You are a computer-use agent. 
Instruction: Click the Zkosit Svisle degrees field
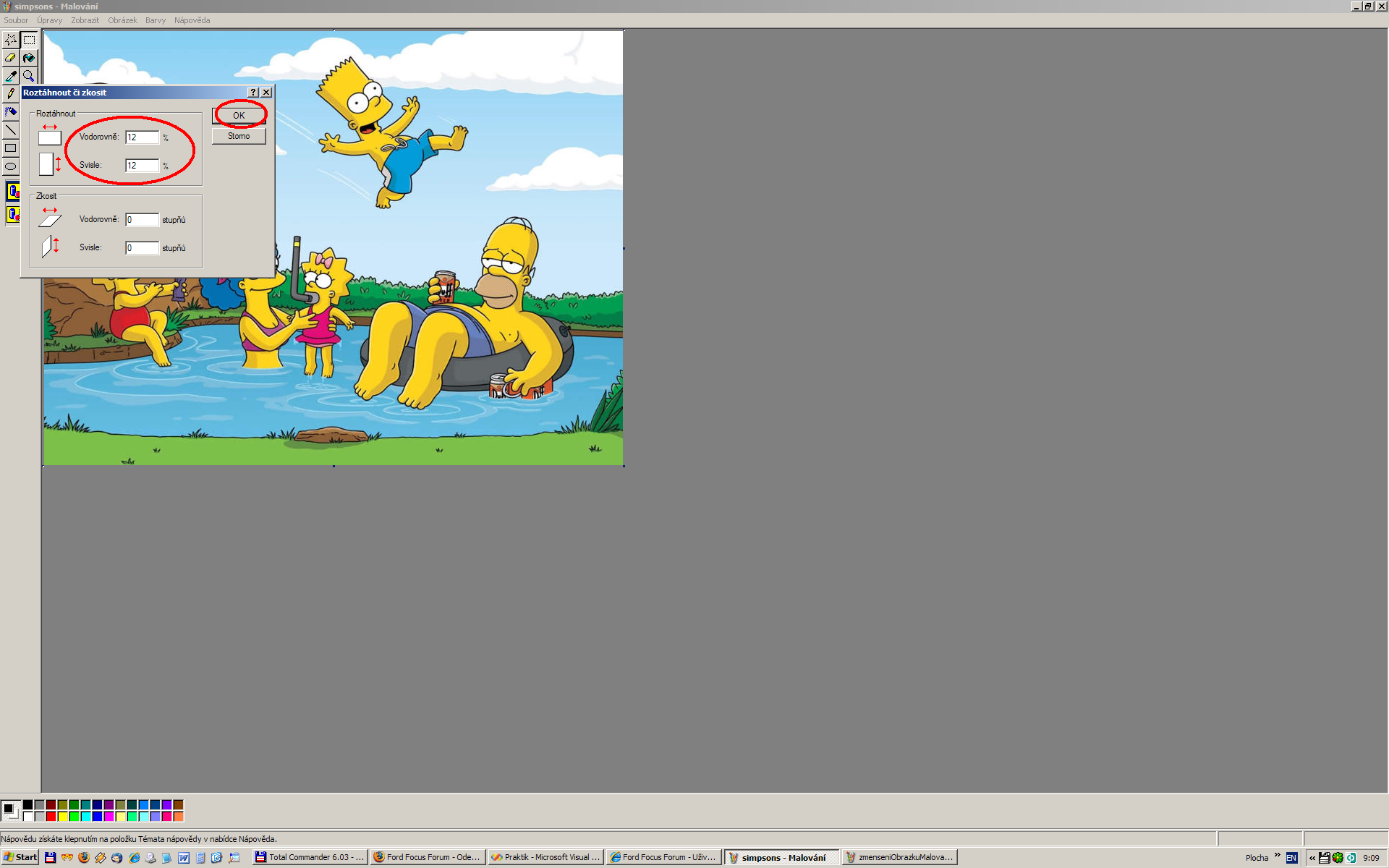pos(142,248)
